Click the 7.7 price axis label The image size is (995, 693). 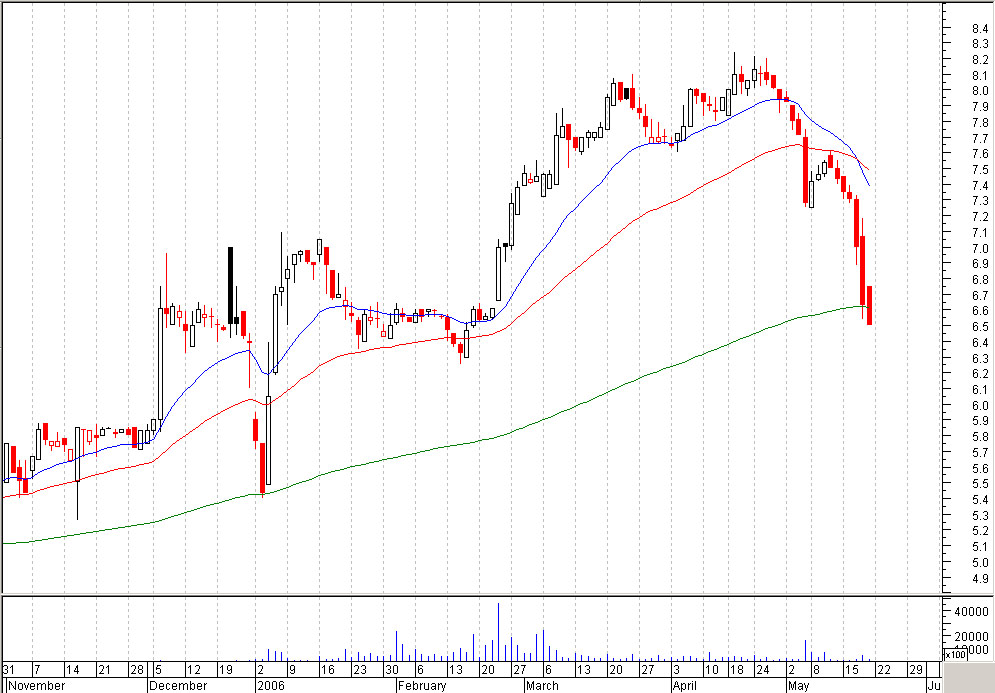point(980,138)
